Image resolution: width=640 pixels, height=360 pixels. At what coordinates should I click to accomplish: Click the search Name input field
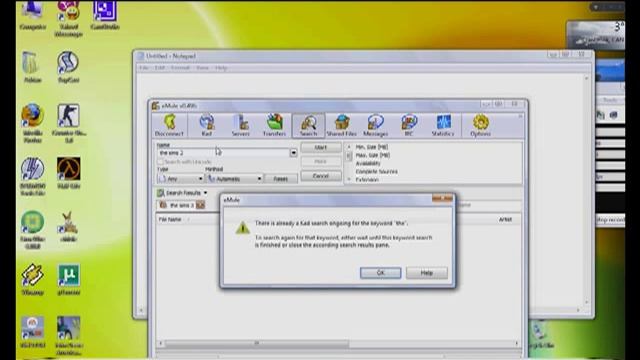click(223, 153)
